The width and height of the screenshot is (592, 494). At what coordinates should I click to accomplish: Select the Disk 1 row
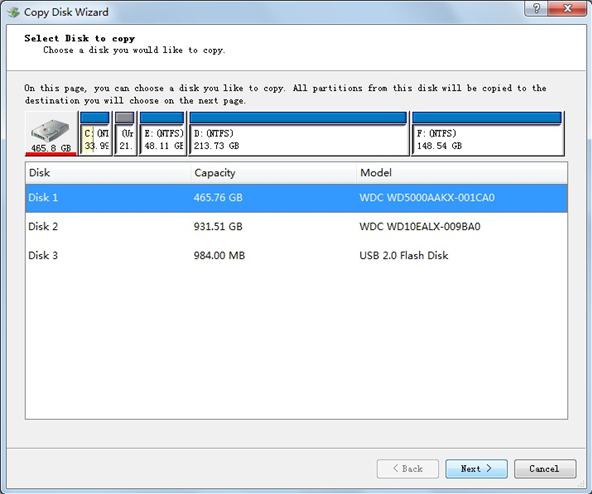point(296,198)
